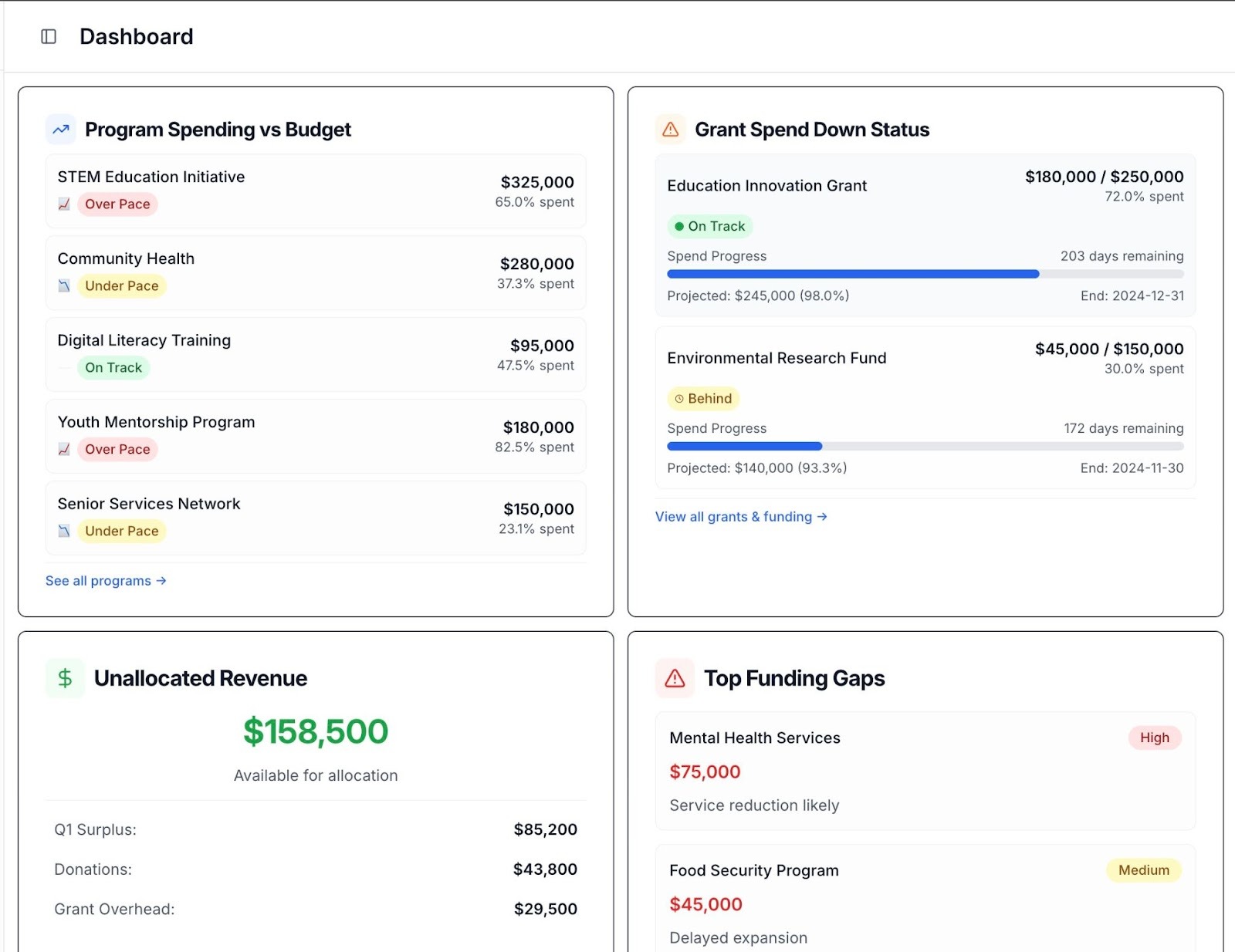1235x952 pixels.
Task: Click the red alert icon on Top Funding Gaps
Action: click(x=674, y=678)
